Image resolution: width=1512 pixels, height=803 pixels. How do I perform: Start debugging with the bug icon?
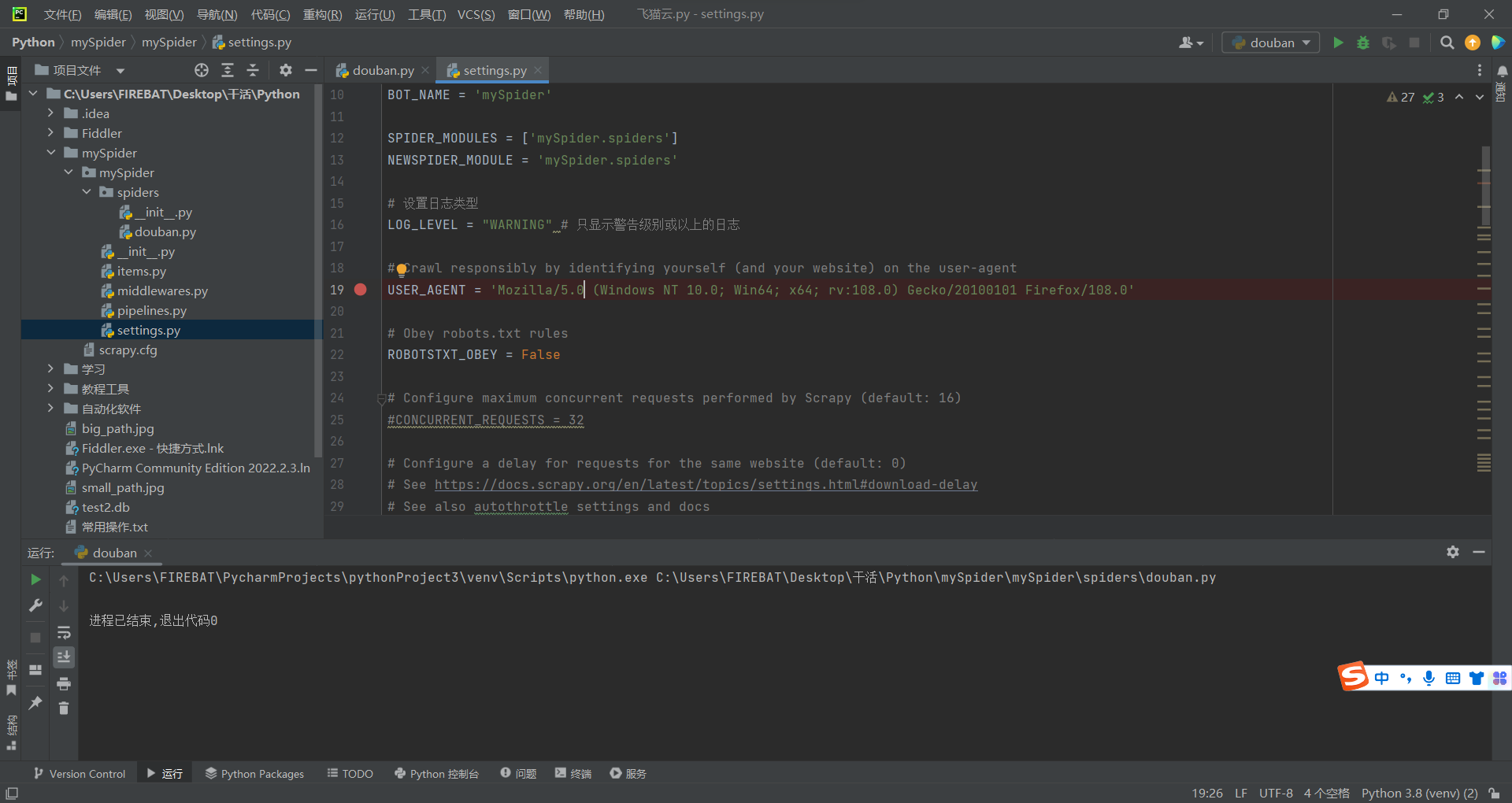point(1363,43)
